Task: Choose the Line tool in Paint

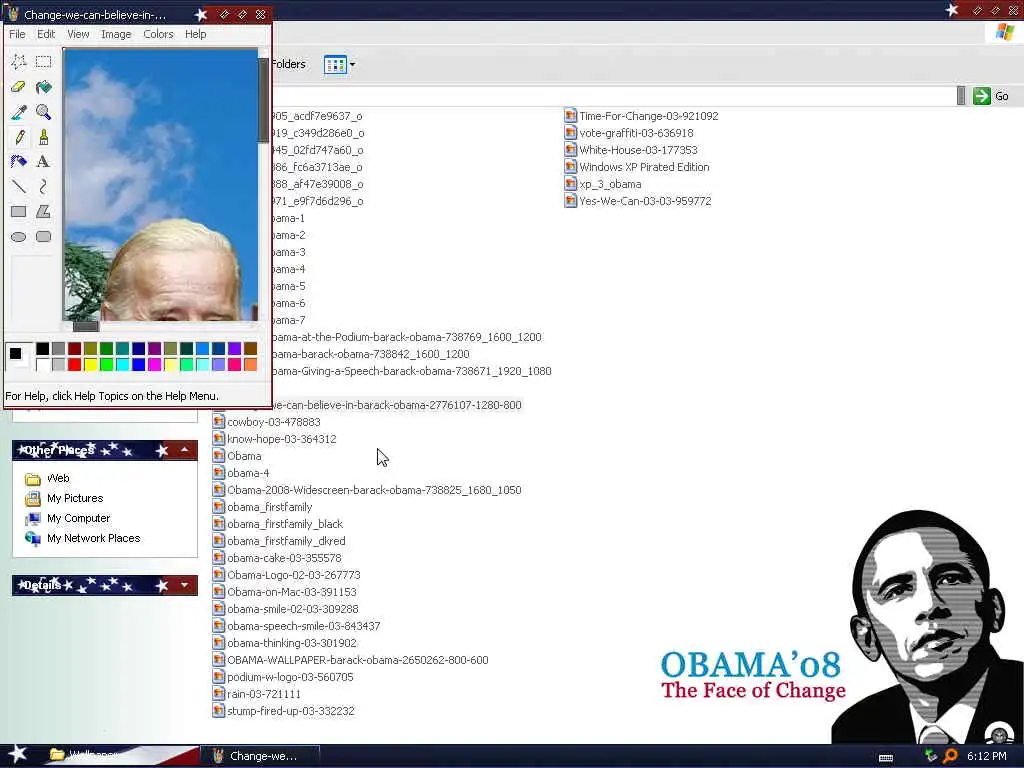Action: tap(19, 187)
